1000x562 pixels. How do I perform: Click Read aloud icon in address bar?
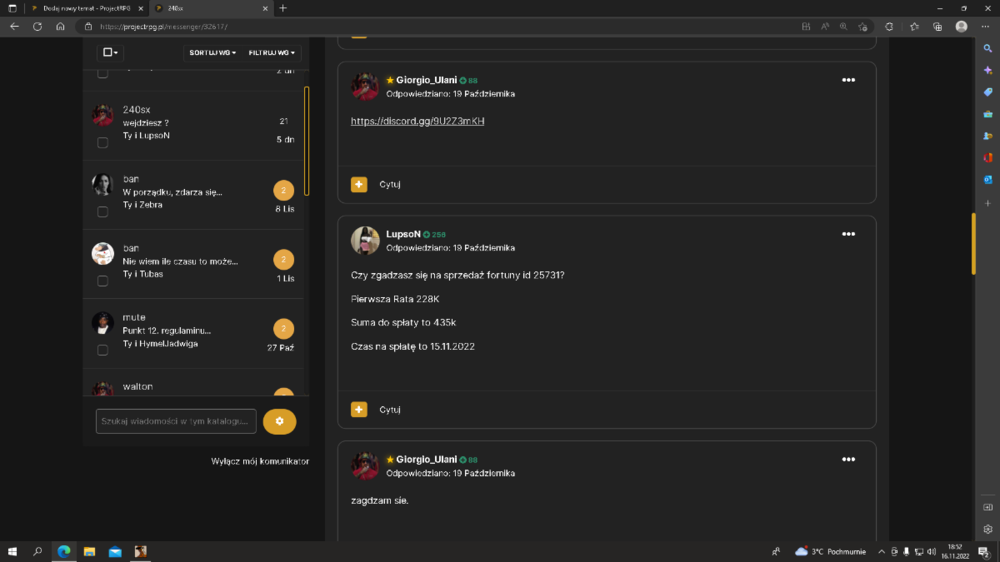(825, 27)
